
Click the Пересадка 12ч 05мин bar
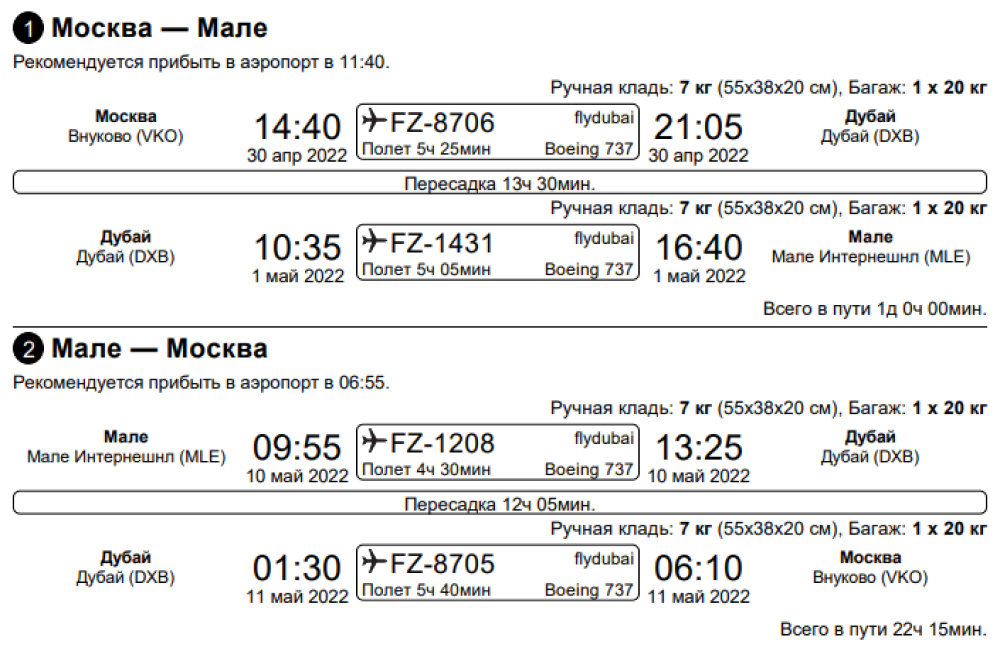click(500, 503)
